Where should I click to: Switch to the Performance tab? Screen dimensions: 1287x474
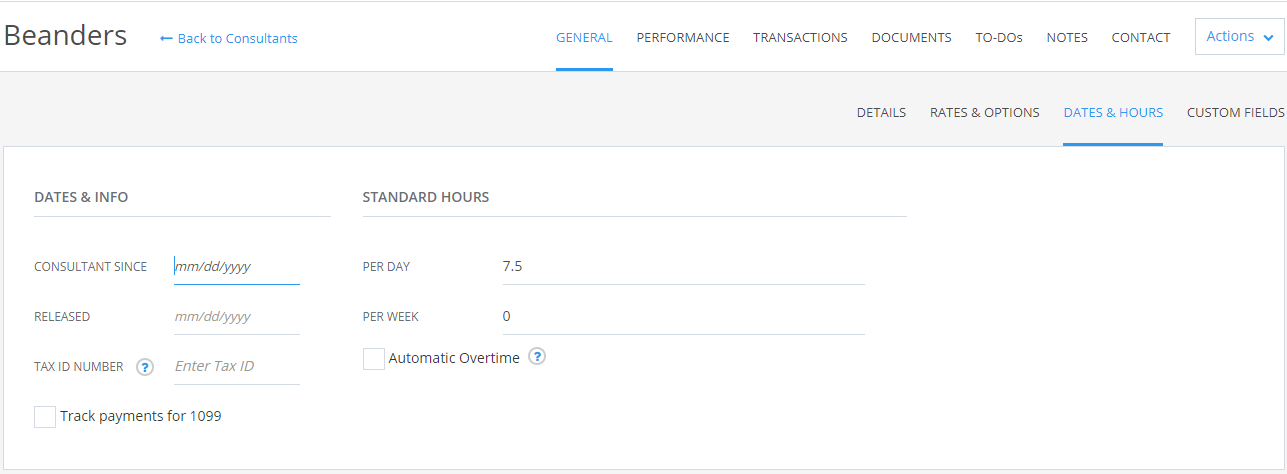(683, 38)
